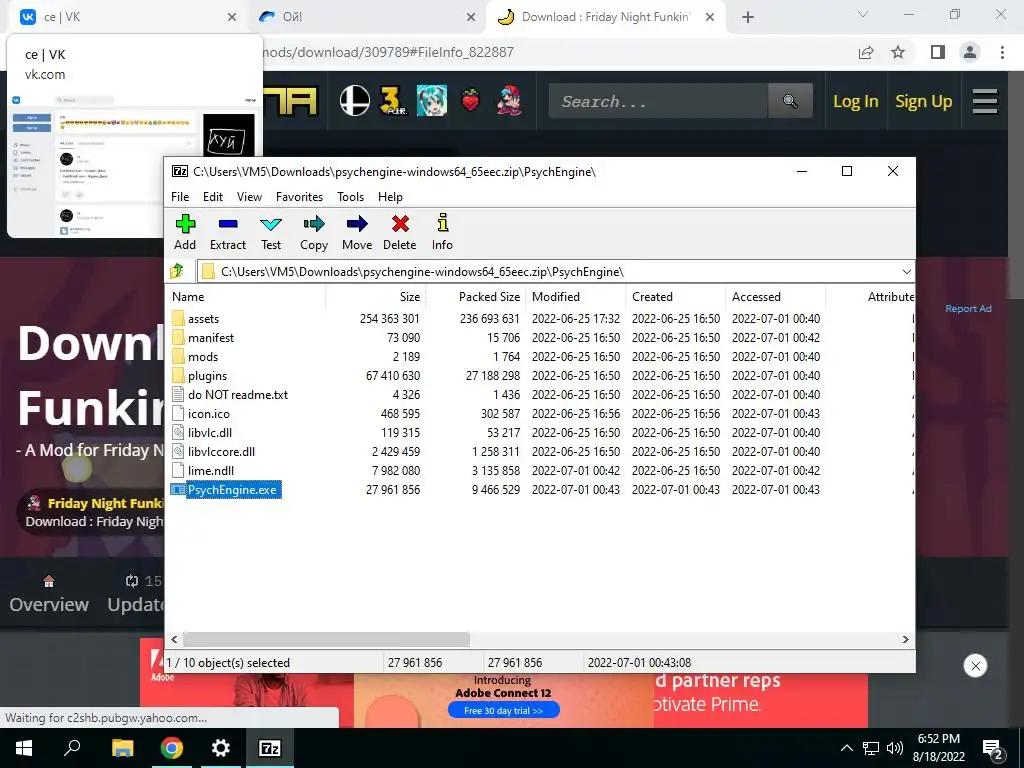The width and height of the screenshot is (1024, 768).
Task: Click the left scroll arrow in 7-Zip
Action: tap(174, 639)
